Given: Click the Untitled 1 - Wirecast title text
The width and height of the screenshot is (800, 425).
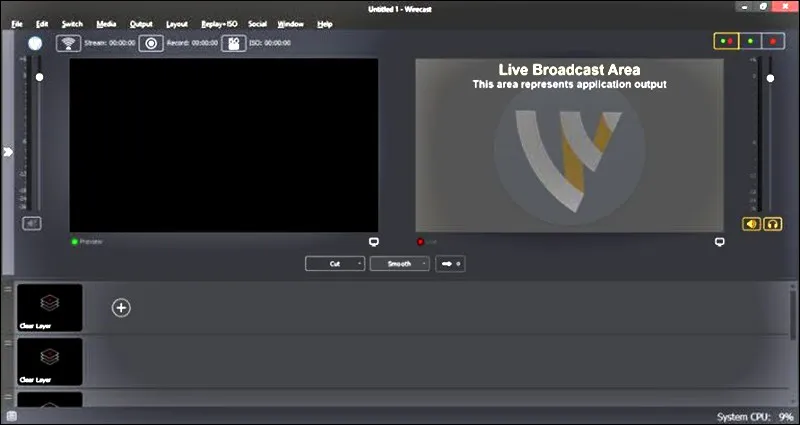Looking at the screenshot, I should 400,9.
